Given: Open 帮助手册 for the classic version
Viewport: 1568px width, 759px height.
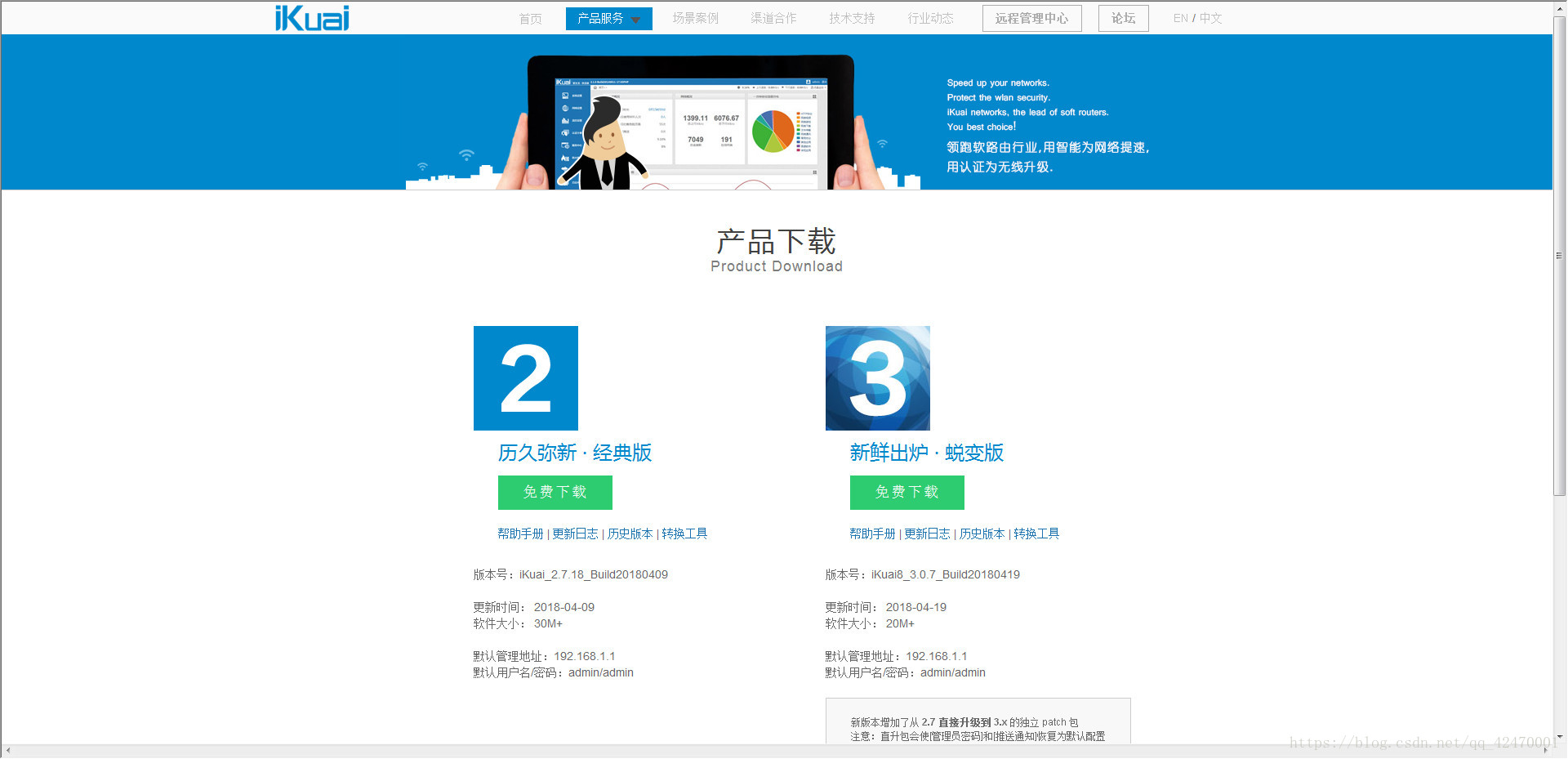Looking at the screenshot, I should 520,534.
